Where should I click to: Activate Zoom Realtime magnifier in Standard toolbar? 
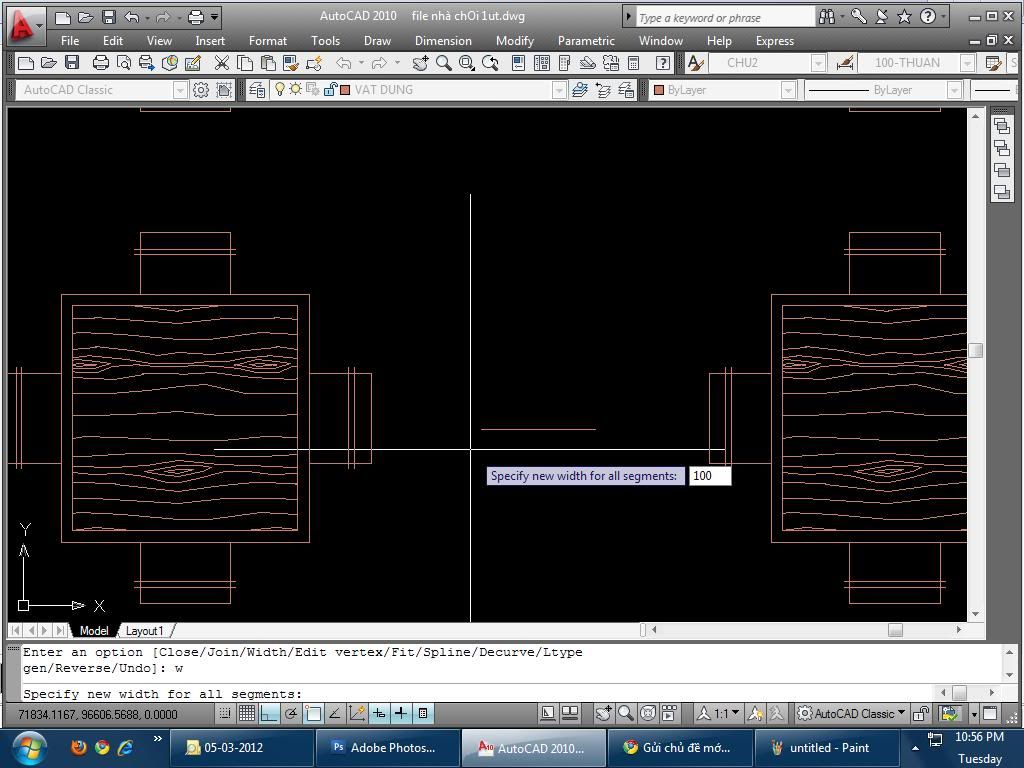[x=443, y=63]
